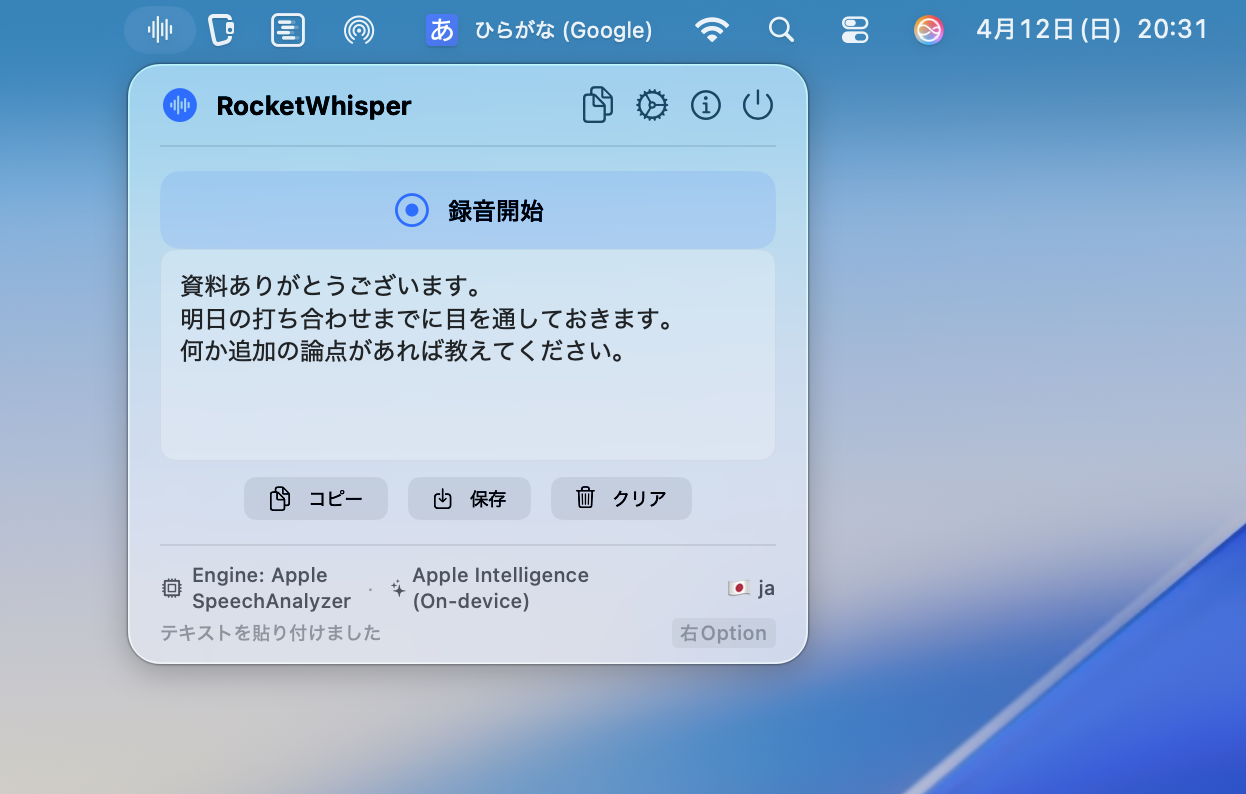This screenshot has width=1246, height=794.
Task: Click the sparkle icon beside Apple Intelligence
Action: tap(398, 589)
